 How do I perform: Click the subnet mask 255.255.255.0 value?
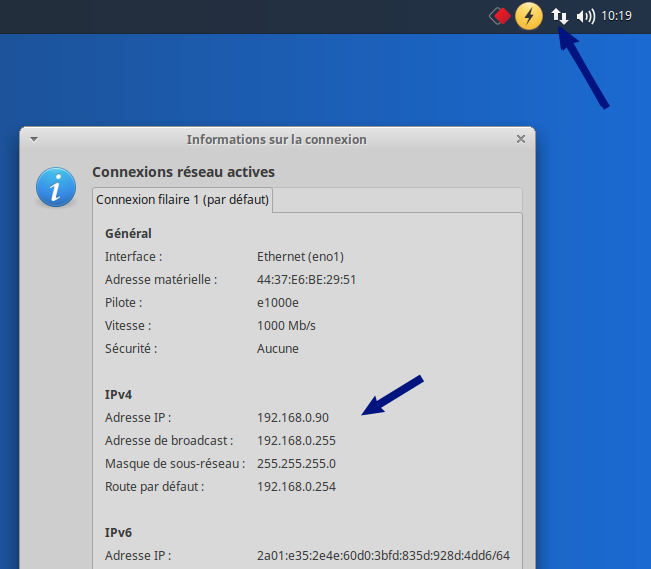(x=296, y=463)
